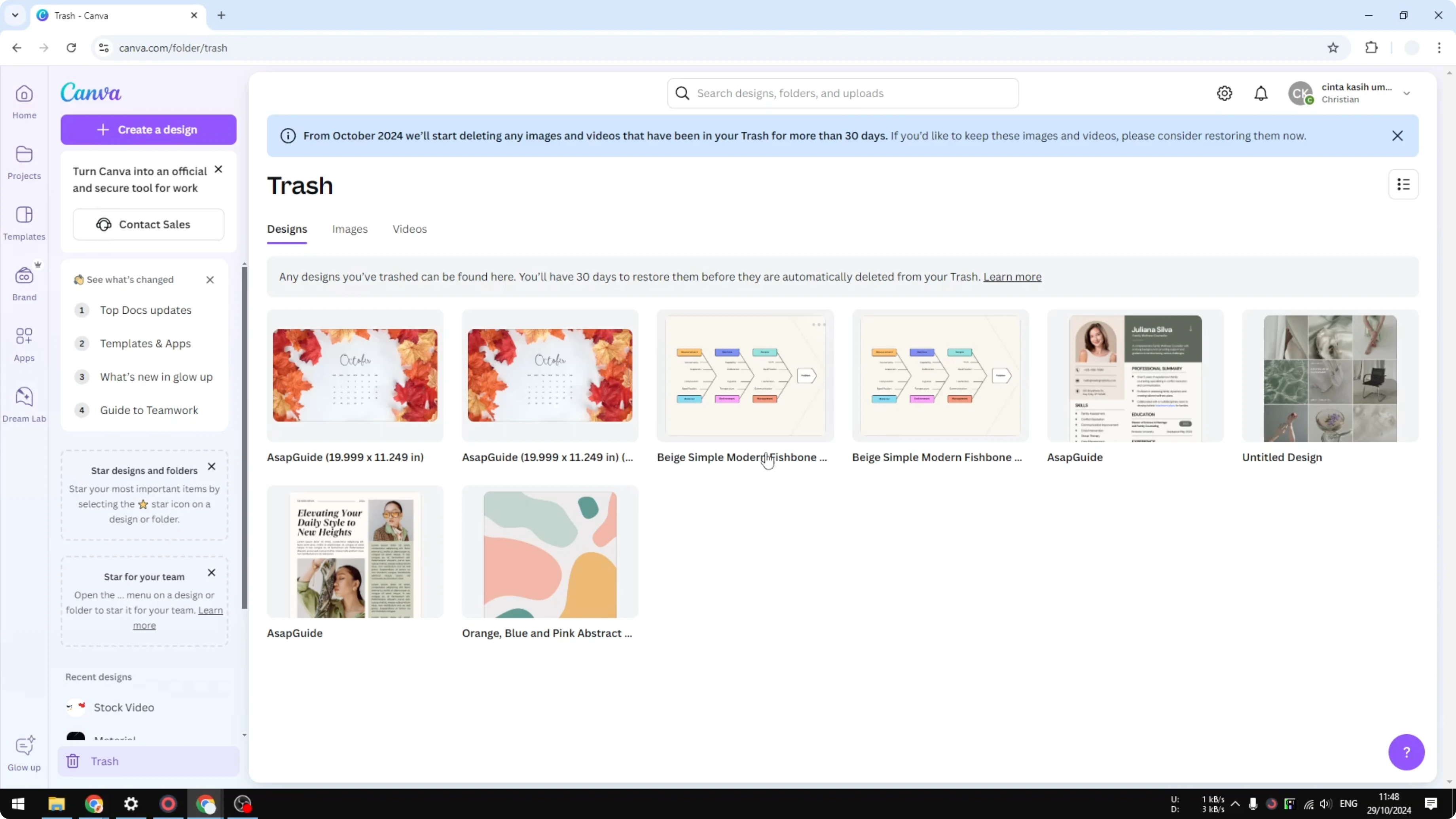Open the notifications bell

[x=1261, y=93]
